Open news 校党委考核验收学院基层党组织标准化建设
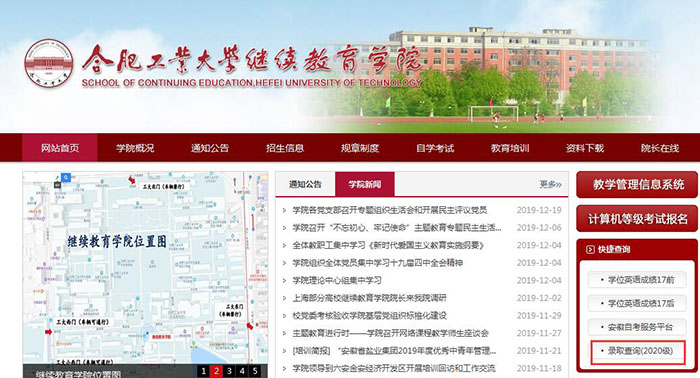The width and height of the screenshot is (700, 378). [x=369, y=316]
